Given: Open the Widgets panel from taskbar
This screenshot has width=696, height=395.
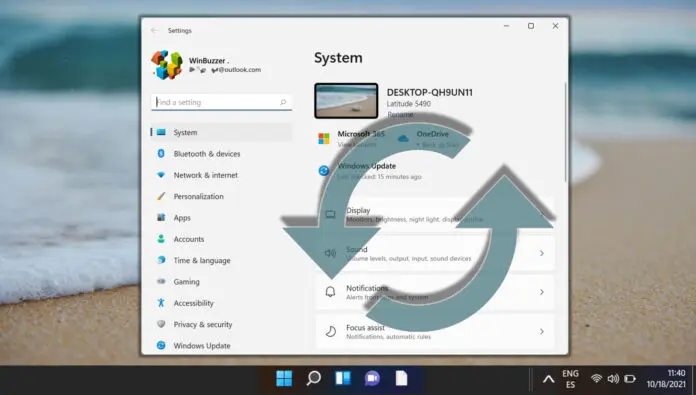Looking at the screenshot, I should pyautogui.click(x=343, y=378).
